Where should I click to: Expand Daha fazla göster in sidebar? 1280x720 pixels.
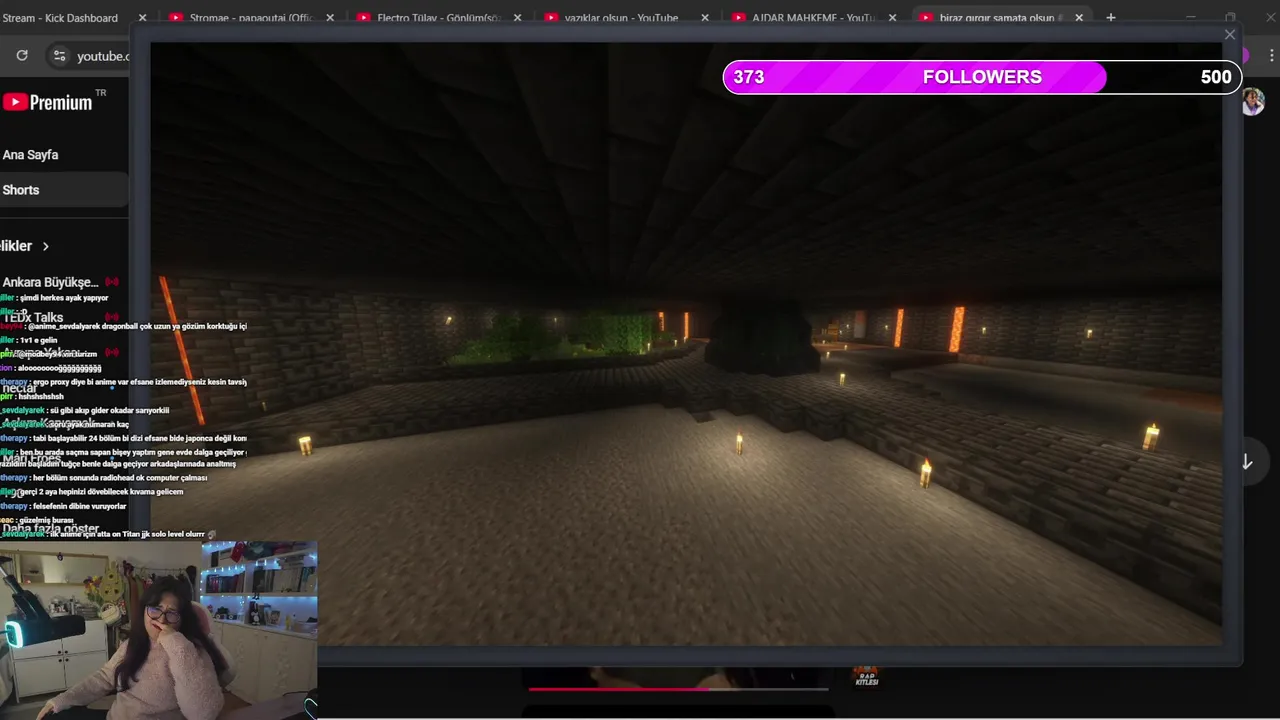[50, 528]
